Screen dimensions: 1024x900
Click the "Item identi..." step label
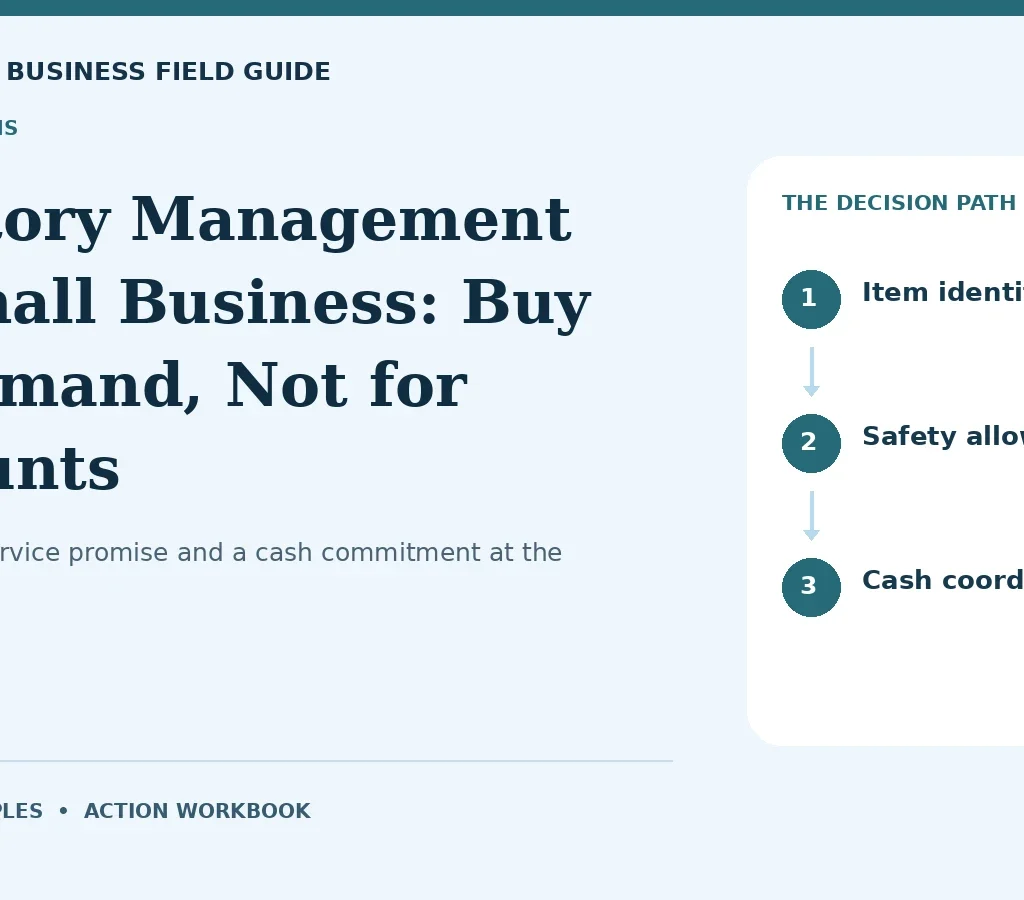(943, 292)
